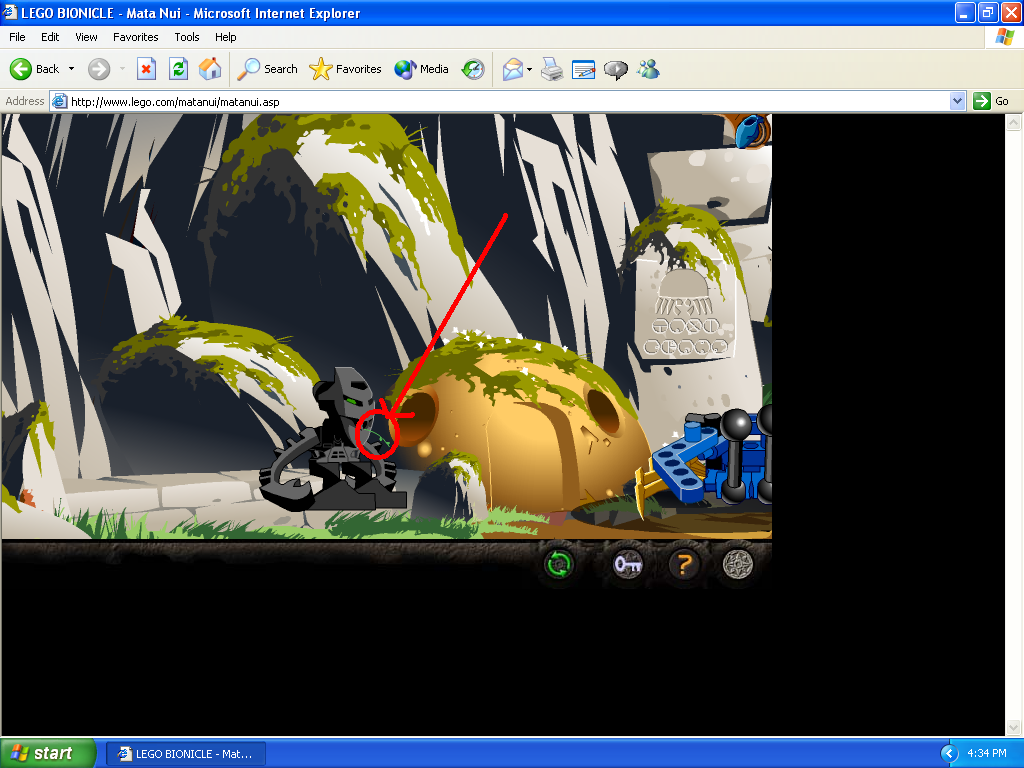Click the address bar URL field
The height and width of the screenshot is (768, 1024).
[509, 101]
